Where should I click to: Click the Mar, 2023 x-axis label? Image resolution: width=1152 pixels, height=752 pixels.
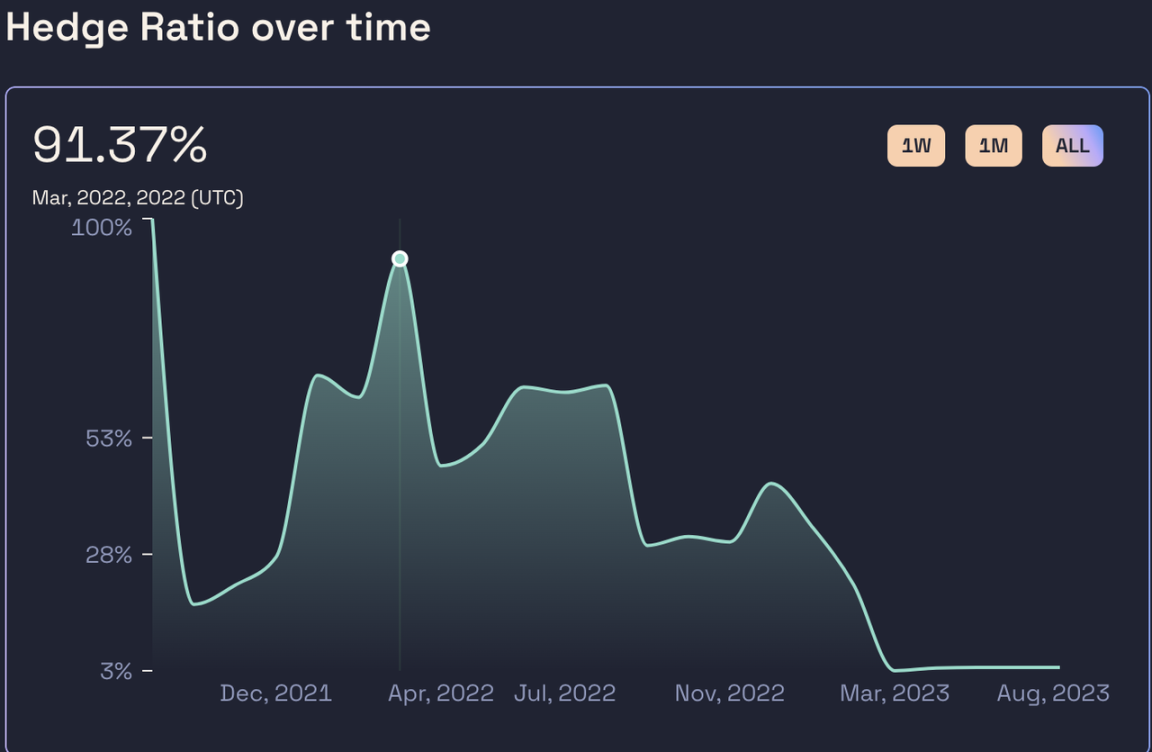click(x=895, y=693)
